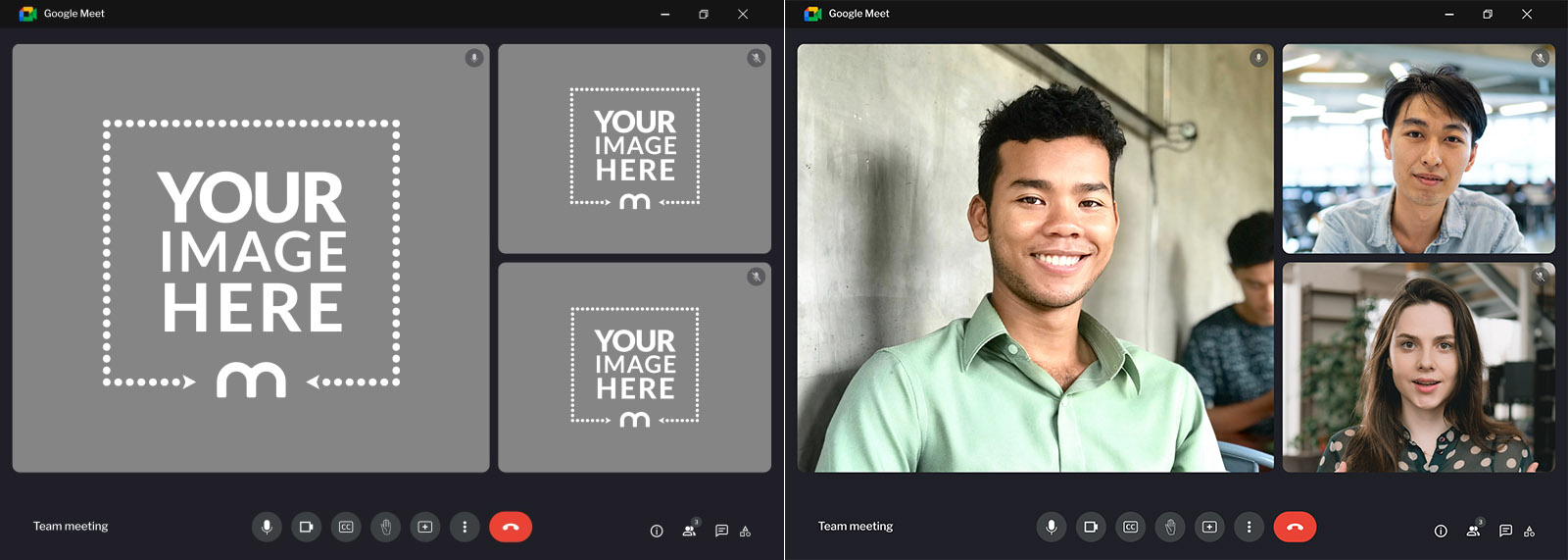The image size is (1568, 560).
Task: Turn off the camera in the left window
Action: click(x=306, y=527)
